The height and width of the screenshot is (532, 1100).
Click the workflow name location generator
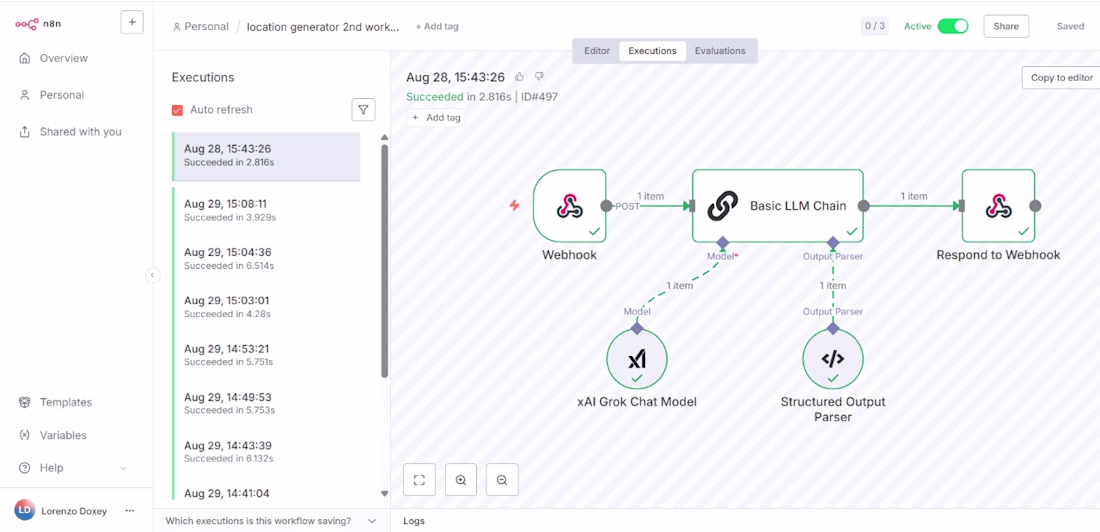(323, 27)
